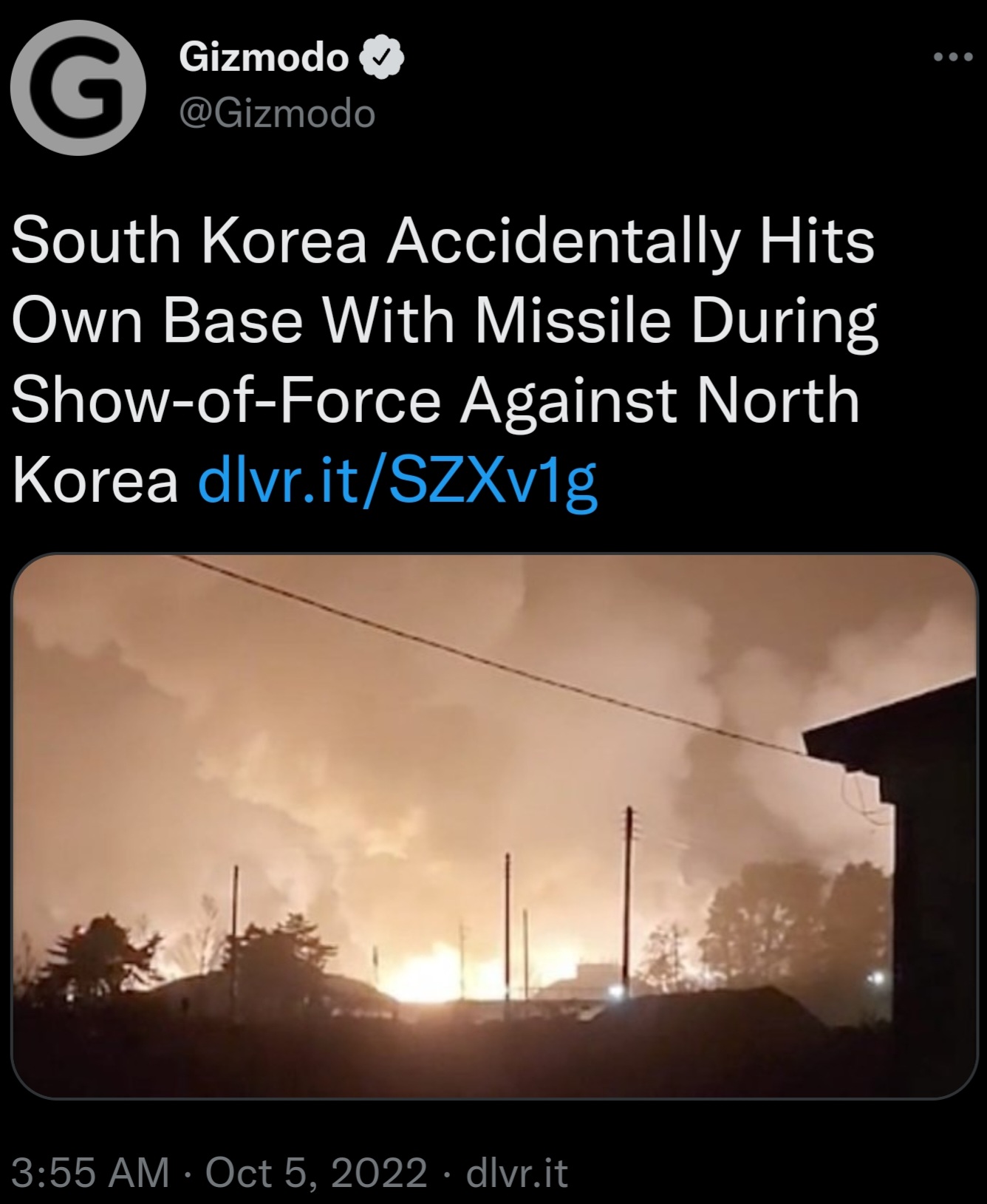987x1204 pixels.
Task: Click the Oct 5, 2022 date
Action: pyautogui.click(x=316, y=1172)
